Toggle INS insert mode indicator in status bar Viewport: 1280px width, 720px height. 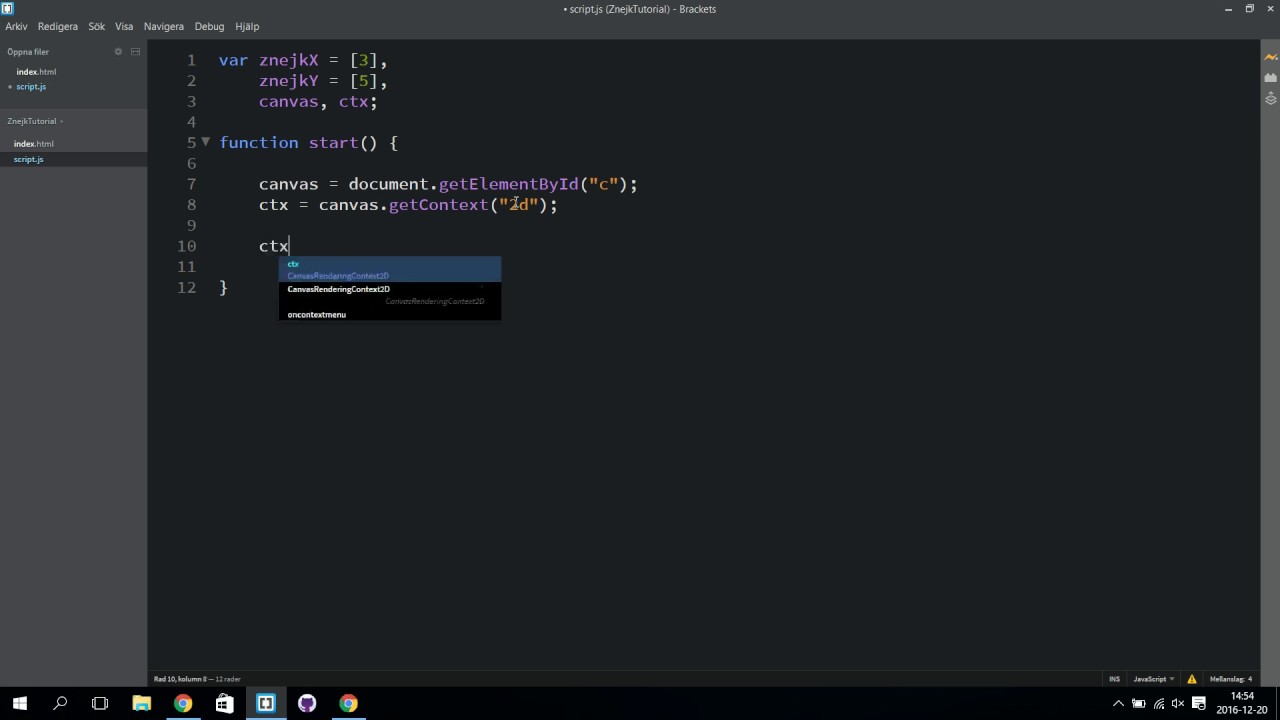1114,679
